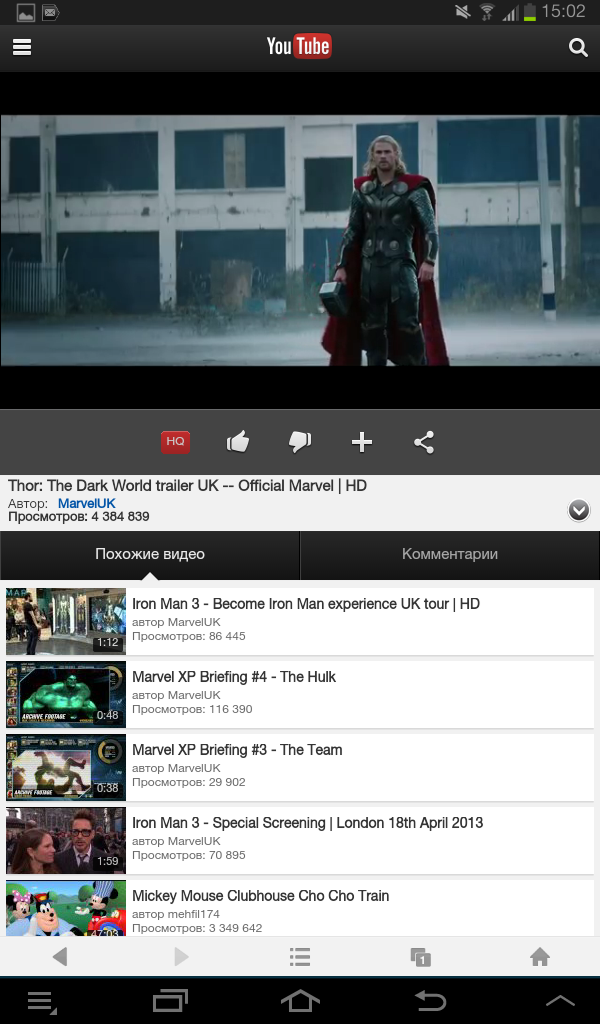Open the message notification icon
Screen dimensions: 600x1024
tap(51, 12)
